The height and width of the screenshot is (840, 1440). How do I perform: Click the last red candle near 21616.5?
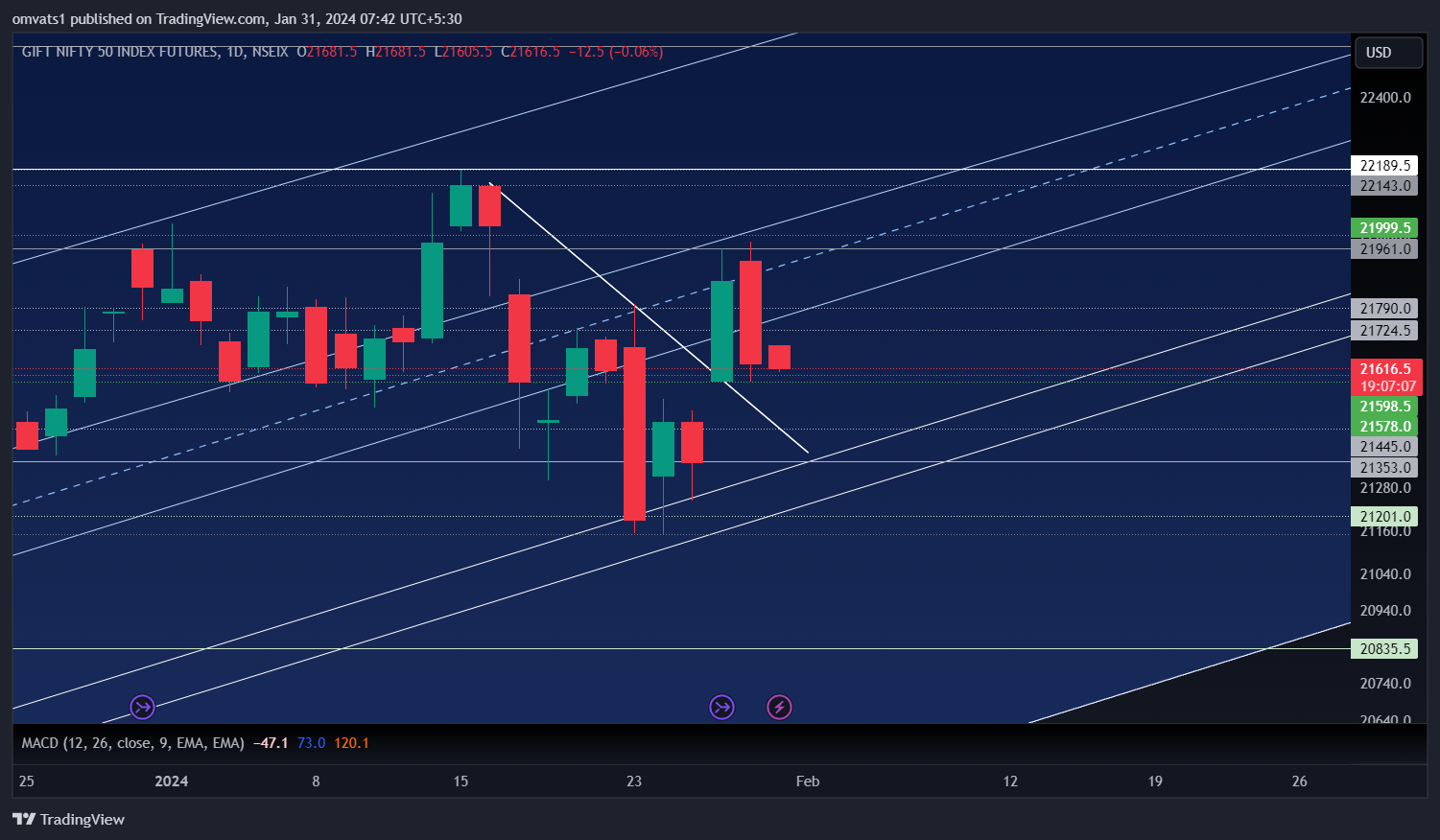pos(779,357)
